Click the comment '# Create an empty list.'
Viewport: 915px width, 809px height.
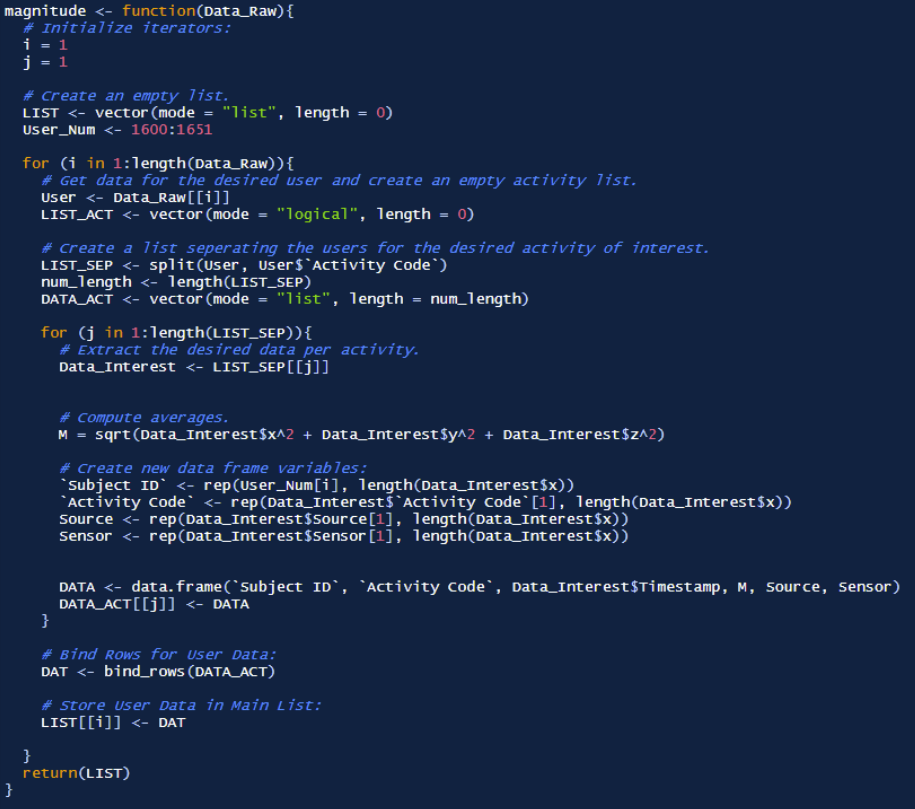tap(126, 96)
